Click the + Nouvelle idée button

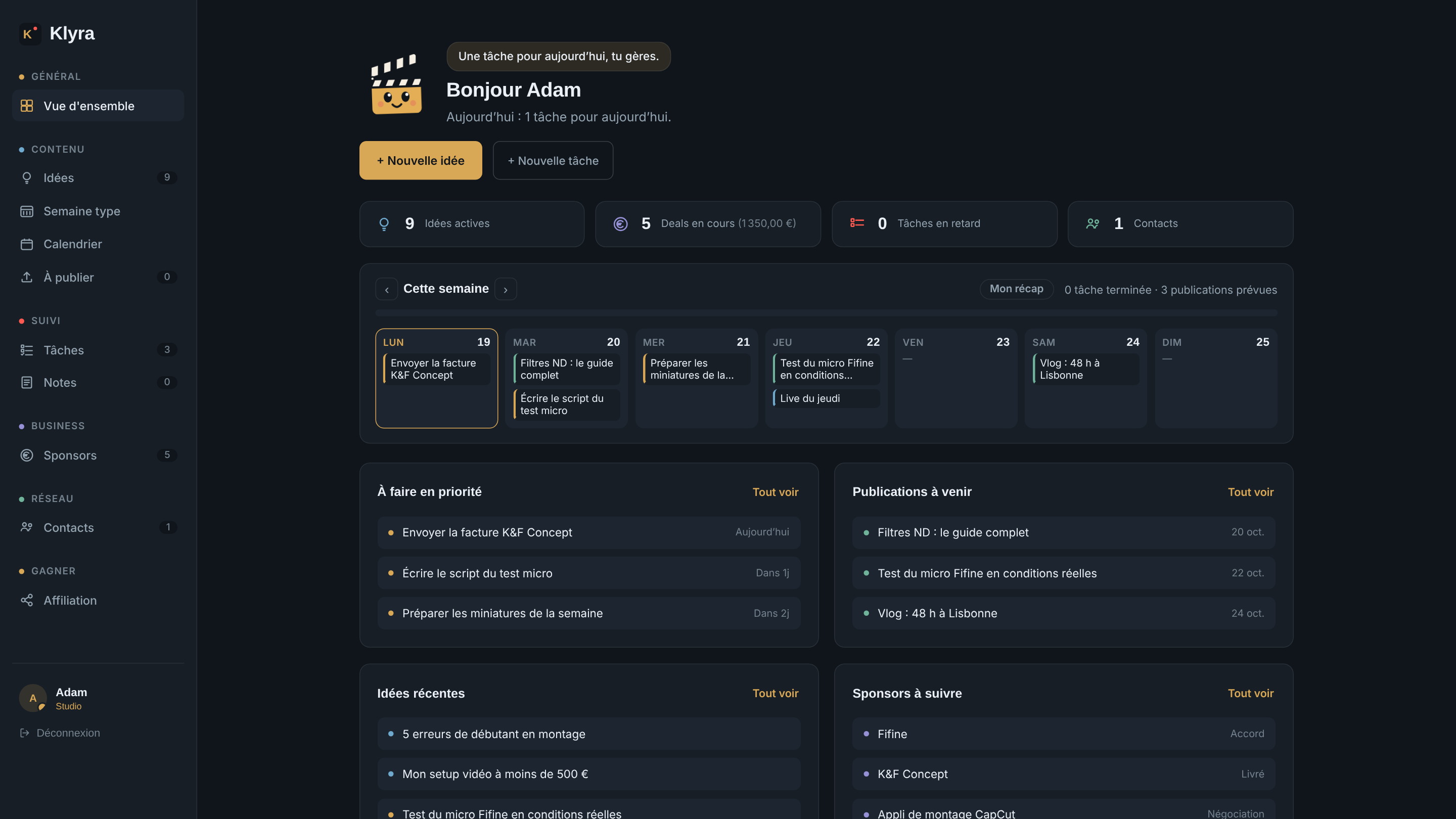tap(421, 161)
